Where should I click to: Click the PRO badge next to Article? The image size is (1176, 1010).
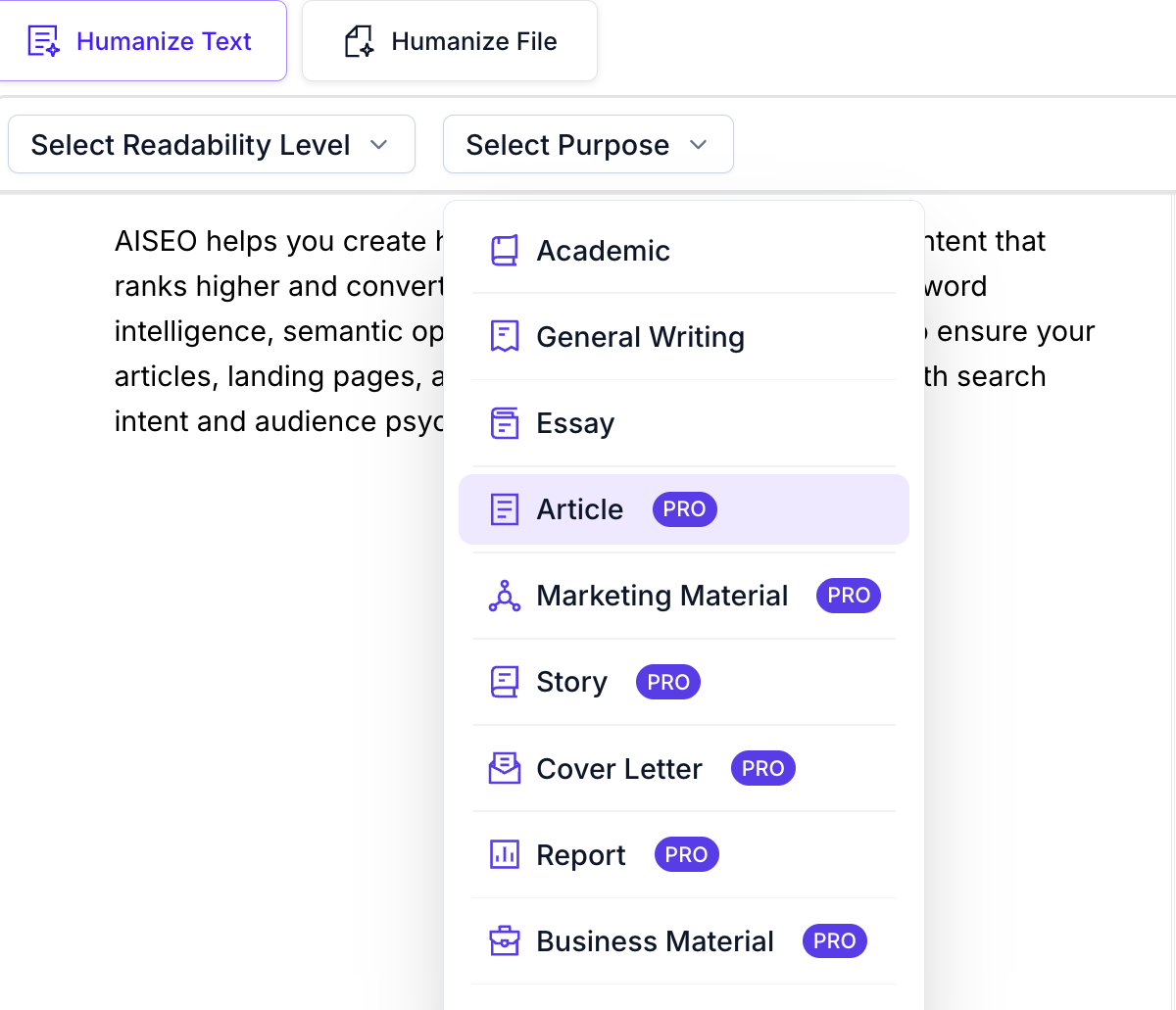[x=685, y=509]
